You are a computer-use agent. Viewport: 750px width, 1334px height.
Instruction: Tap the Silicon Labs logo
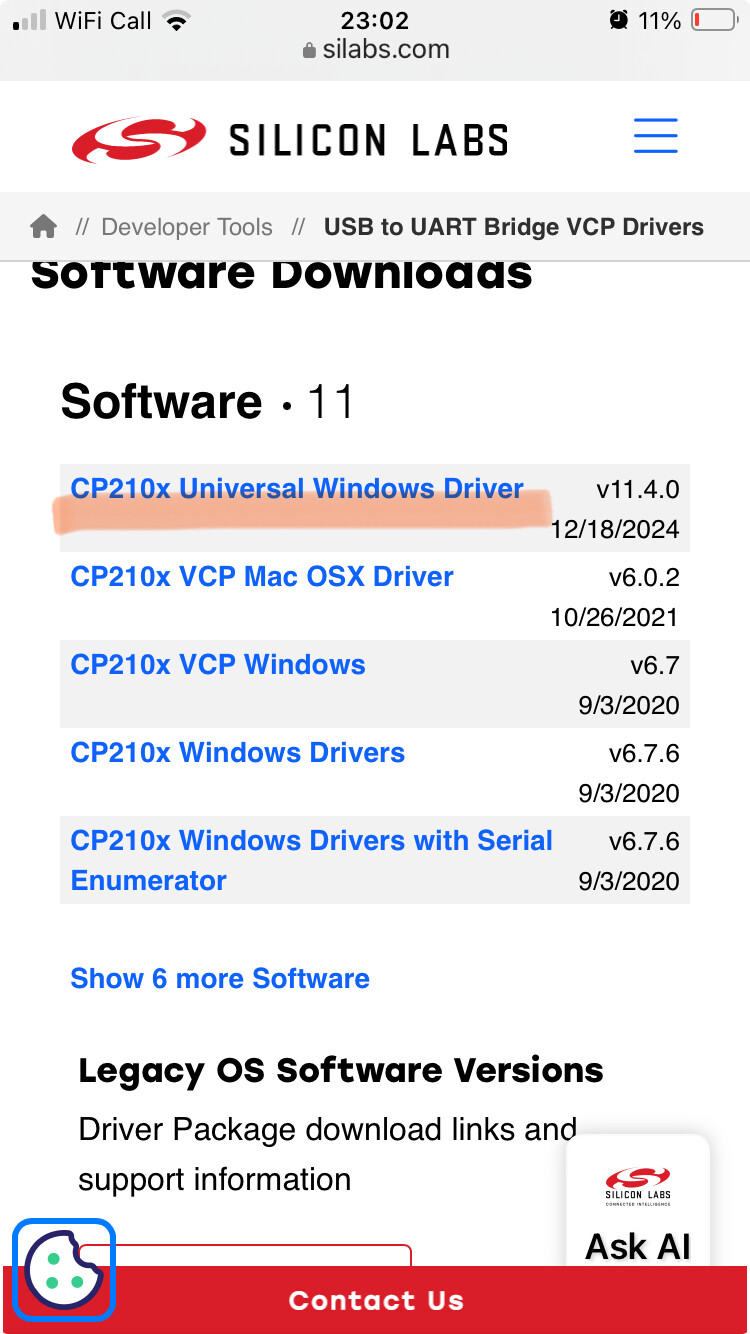coord(290,140)
